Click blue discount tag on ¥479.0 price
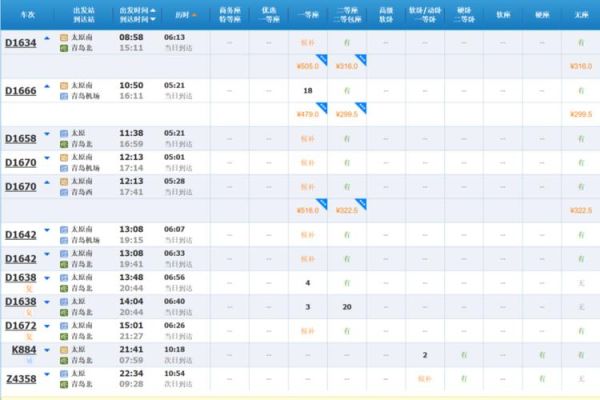The image size is (600, 400). click(x=322, y=108)
